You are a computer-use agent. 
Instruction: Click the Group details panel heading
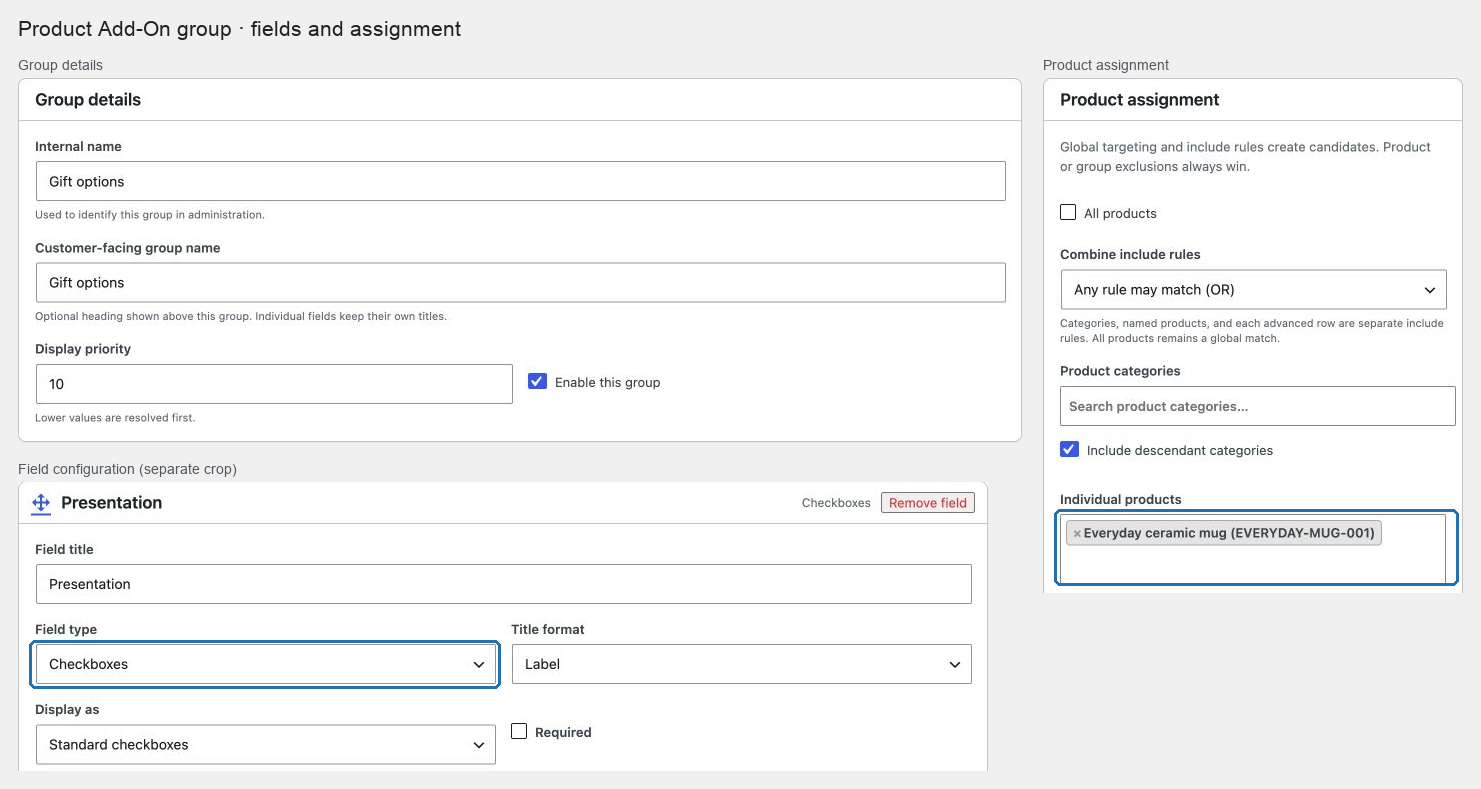tap(88, 100)
